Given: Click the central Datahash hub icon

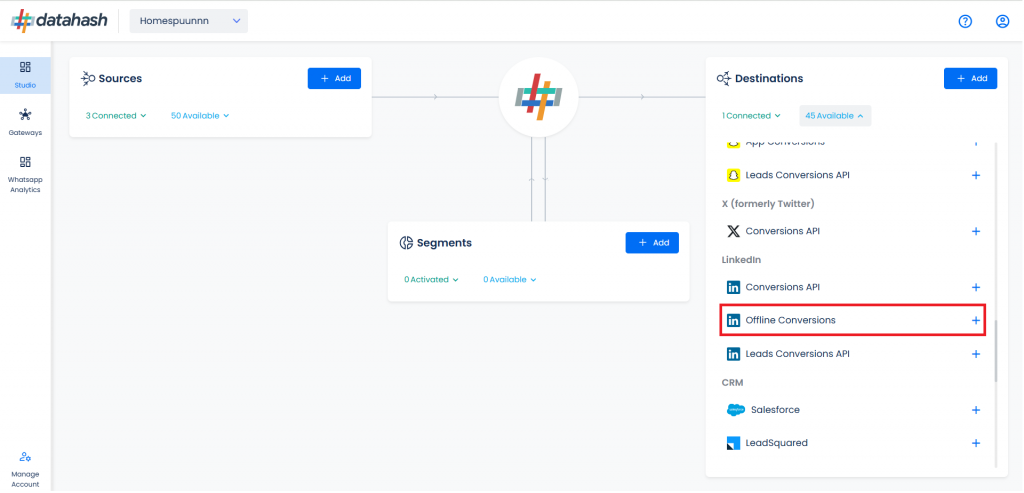Looking at the screenshot, I should click(x=539, y=98).
